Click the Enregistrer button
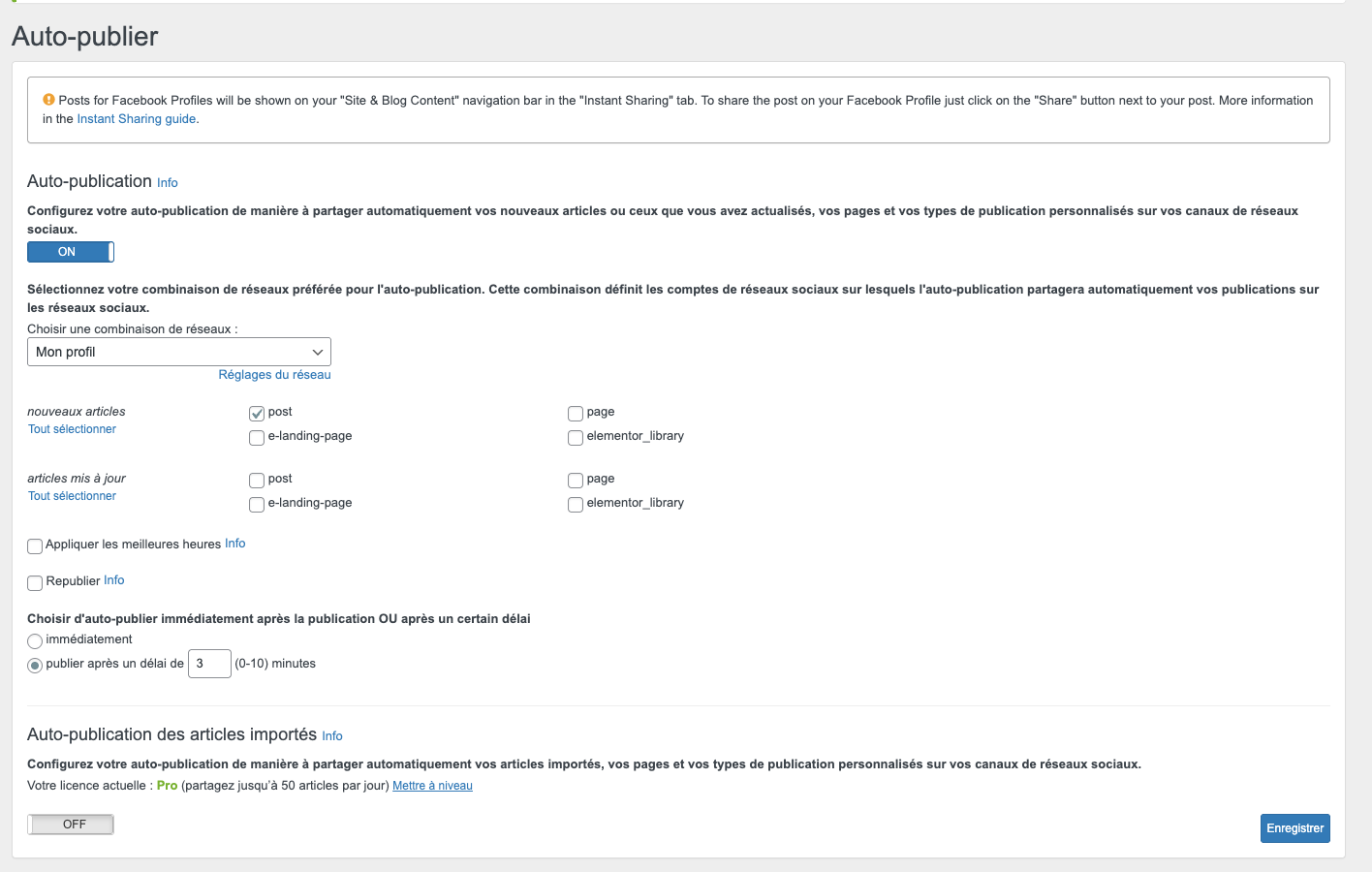1372x872 pixels. (x=1294, y=828)
